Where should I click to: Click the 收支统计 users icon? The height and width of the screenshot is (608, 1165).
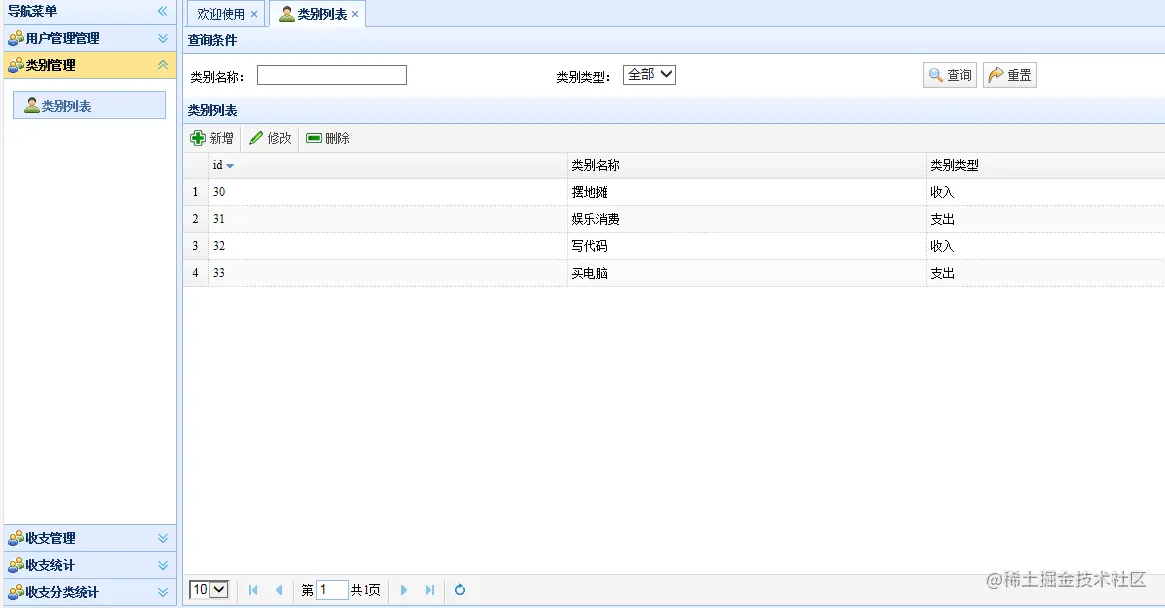[16, 565]
